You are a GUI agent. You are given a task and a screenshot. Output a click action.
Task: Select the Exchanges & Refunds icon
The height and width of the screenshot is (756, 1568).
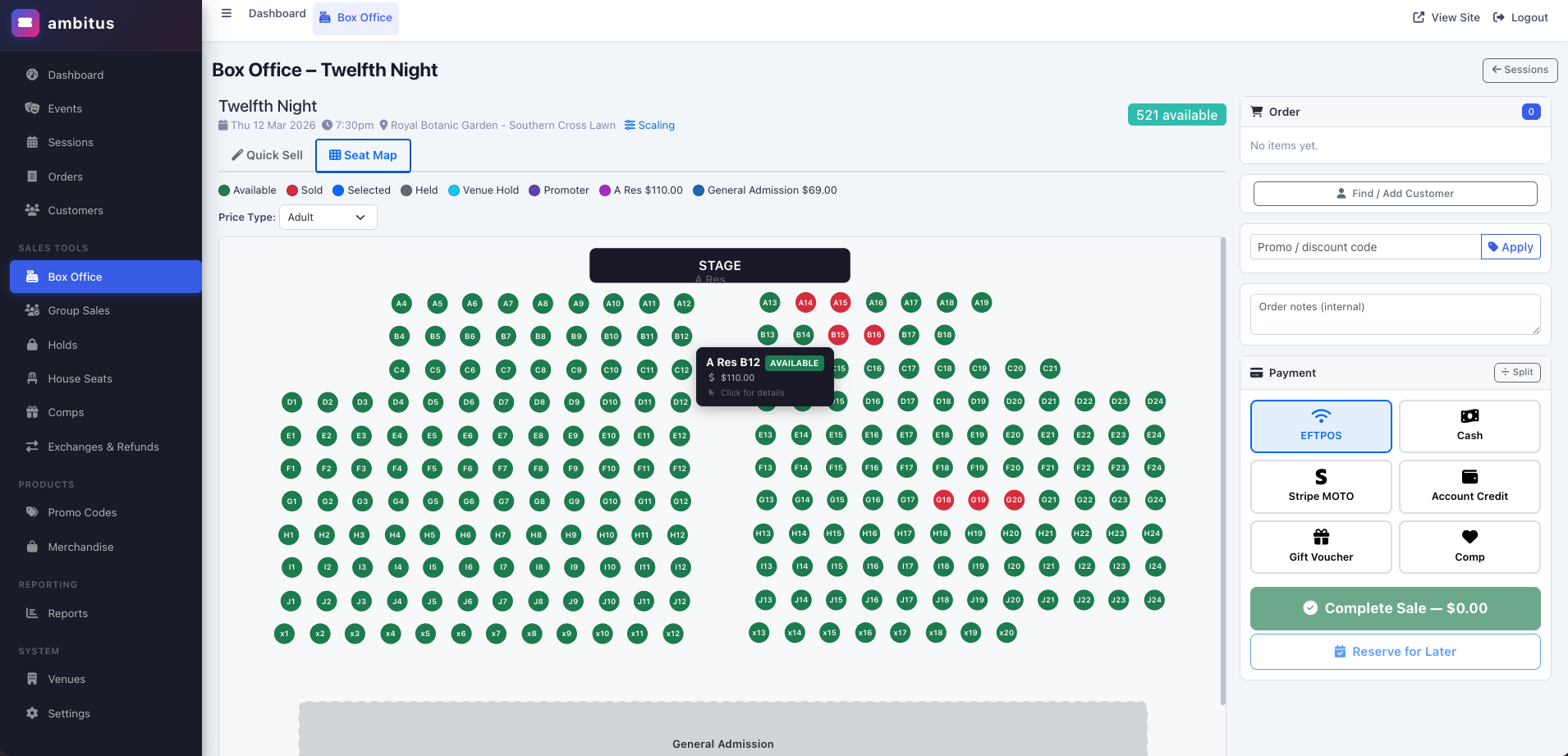[x=31, y=447]
